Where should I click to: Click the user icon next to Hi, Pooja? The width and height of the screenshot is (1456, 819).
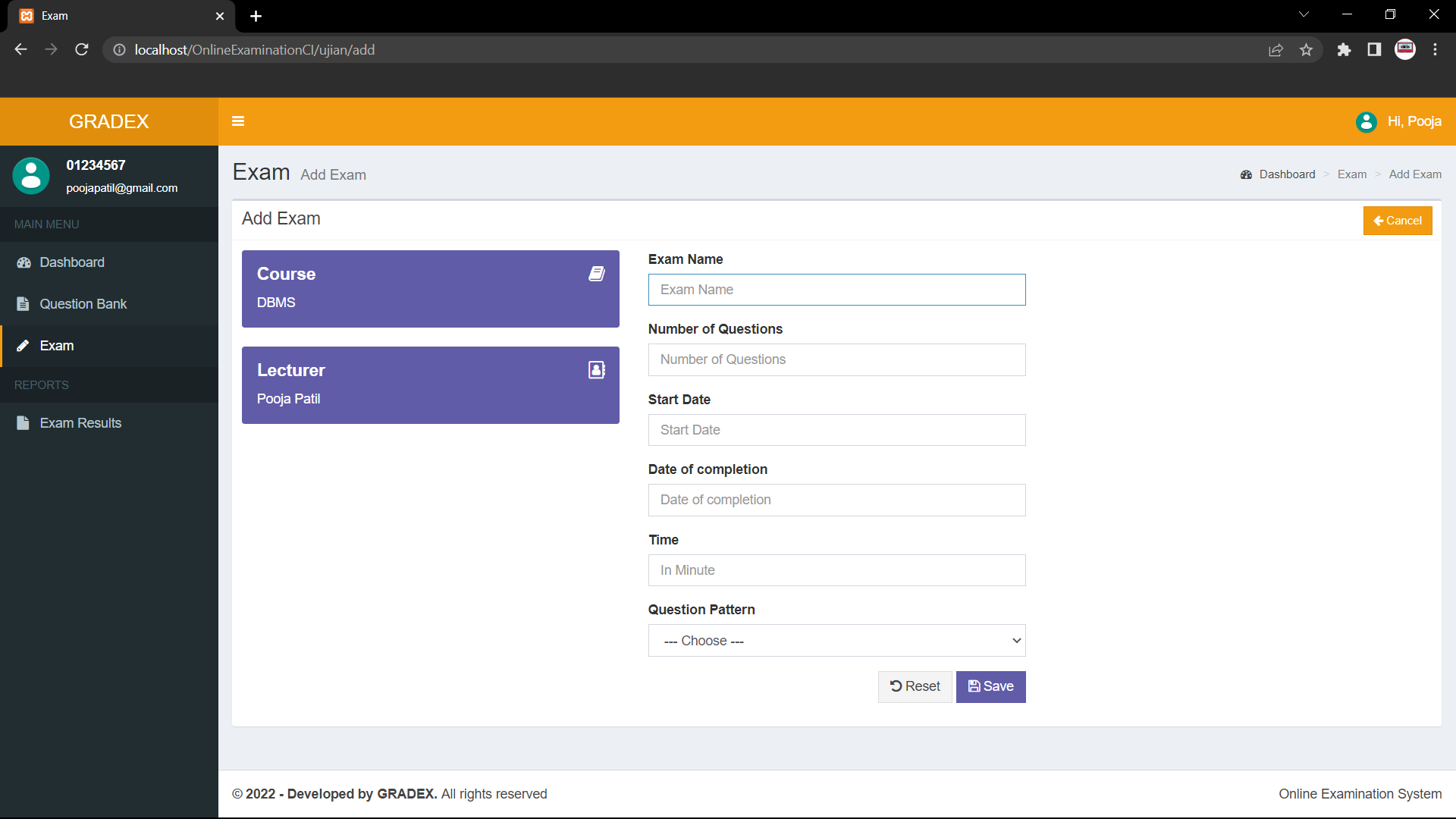coord(1367,121)
